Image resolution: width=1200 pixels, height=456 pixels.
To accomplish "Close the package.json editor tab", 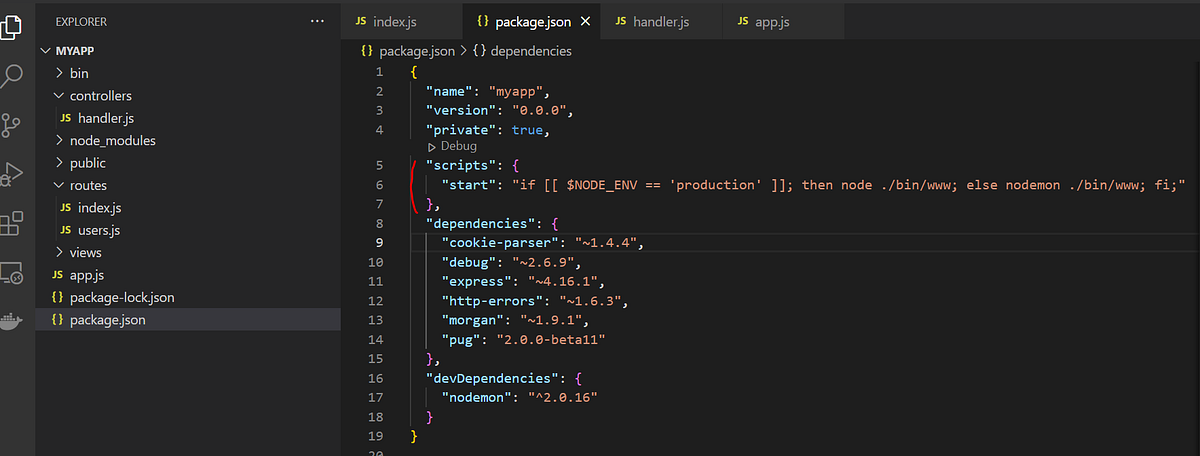I will click(585, 21).
